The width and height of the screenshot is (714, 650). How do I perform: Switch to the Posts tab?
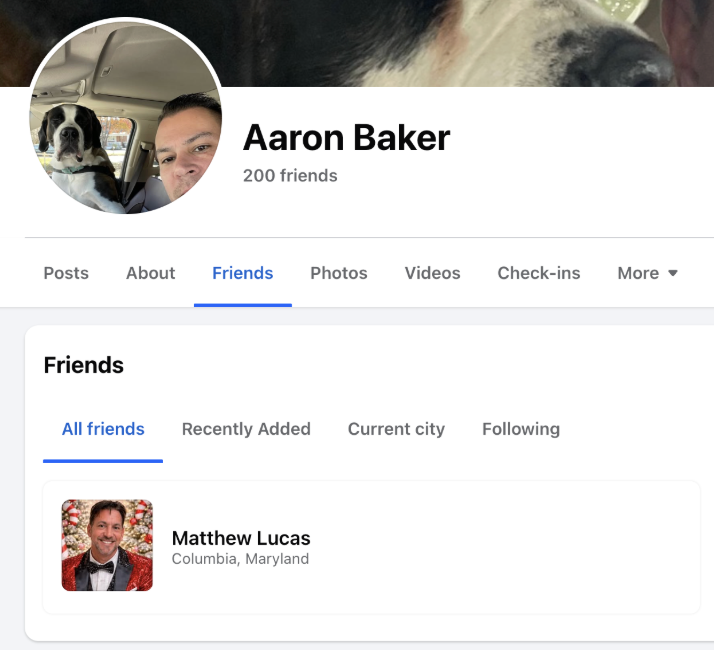tap(66, 273)
